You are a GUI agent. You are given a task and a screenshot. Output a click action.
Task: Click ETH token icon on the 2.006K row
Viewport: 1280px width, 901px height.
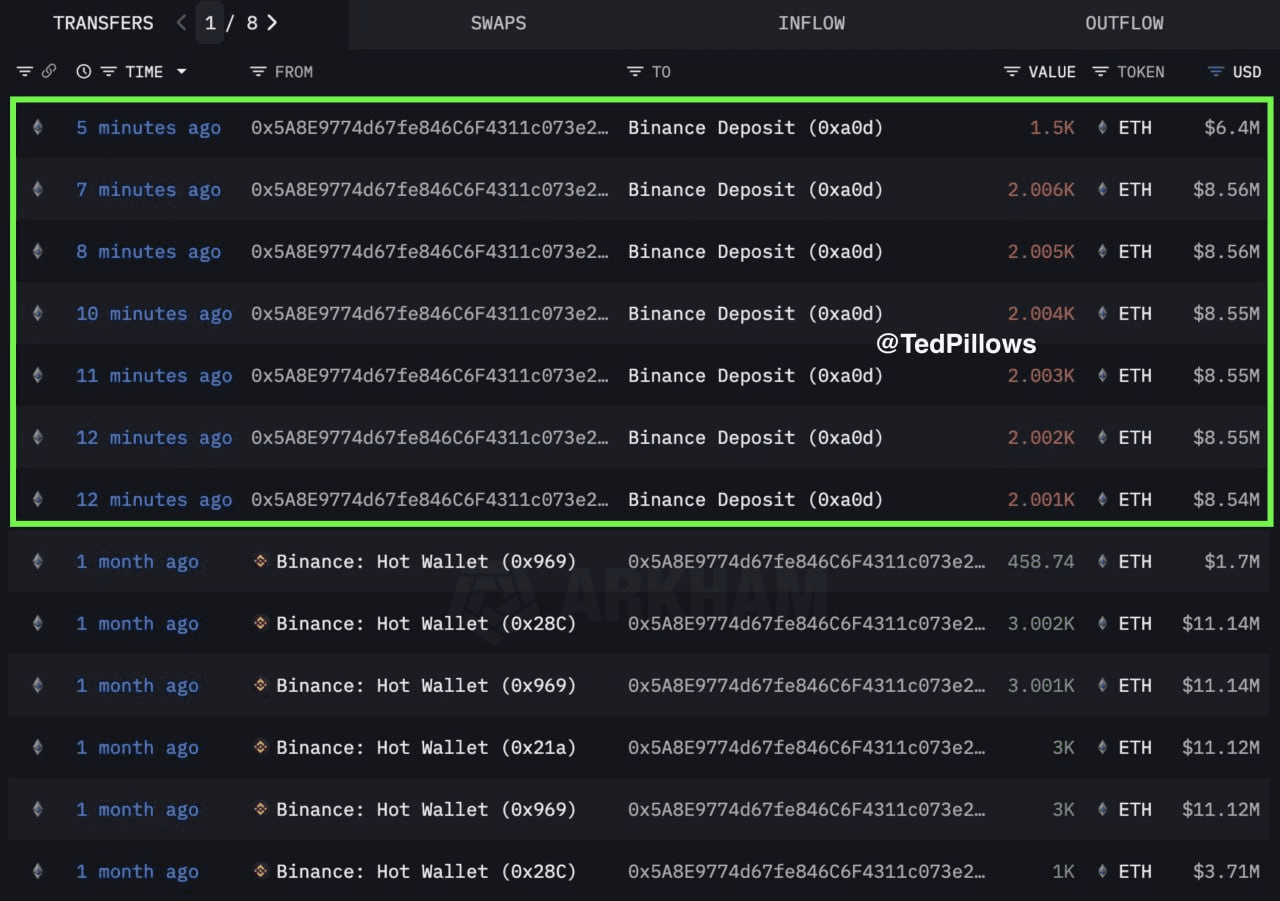(1103, 189)
